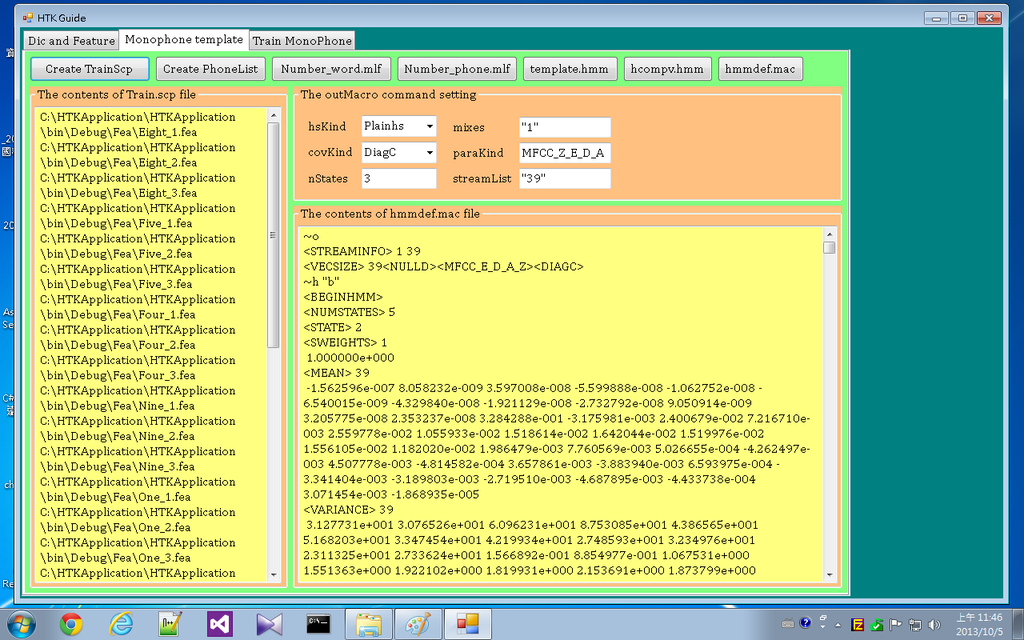Viewport: 1024px width, 640px height.
Task: Click the blue help question-mark tray icon
Action: click(x=805, y=623)
